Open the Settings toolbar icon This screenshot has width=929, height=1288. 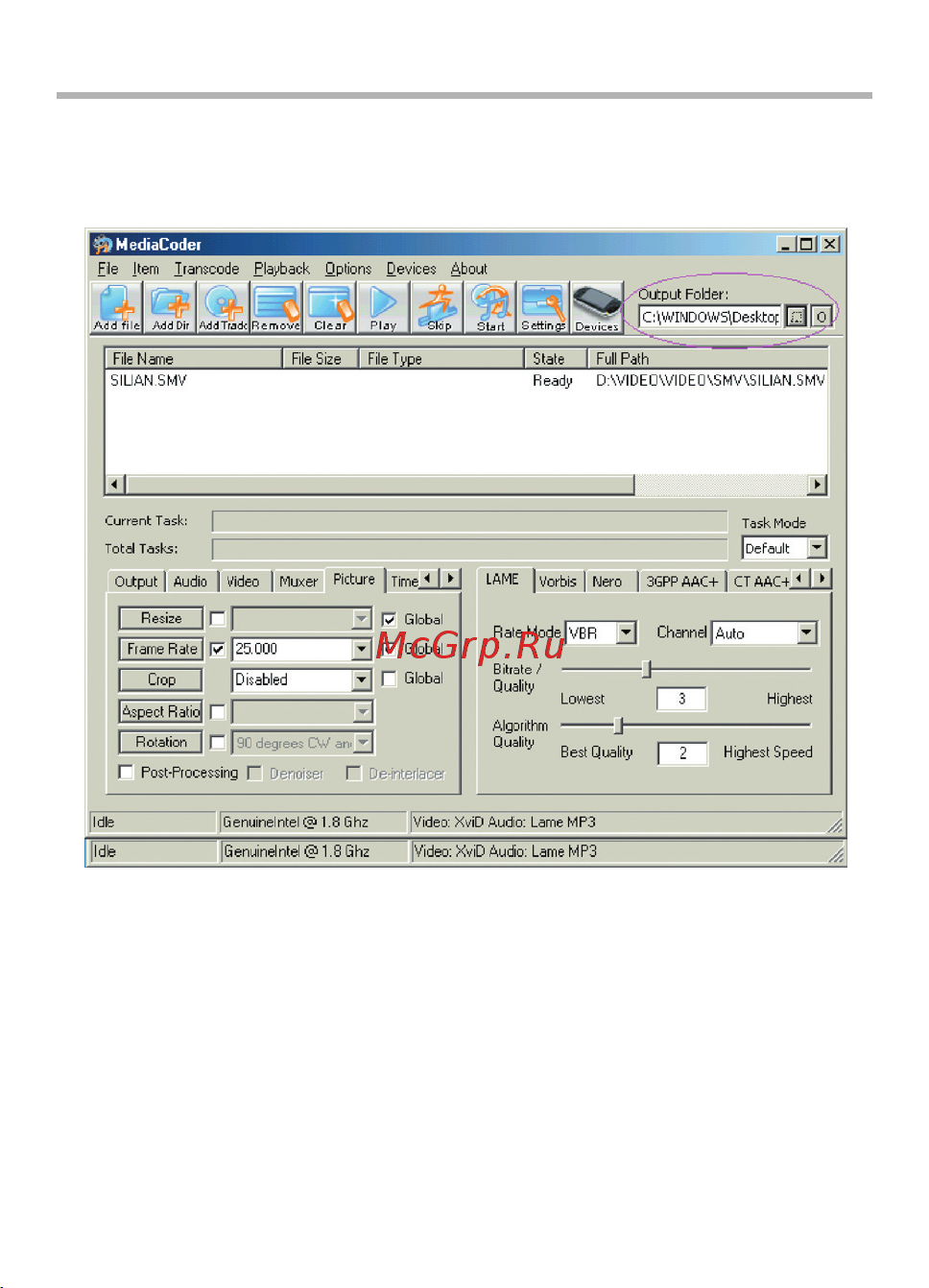[543, 307]
